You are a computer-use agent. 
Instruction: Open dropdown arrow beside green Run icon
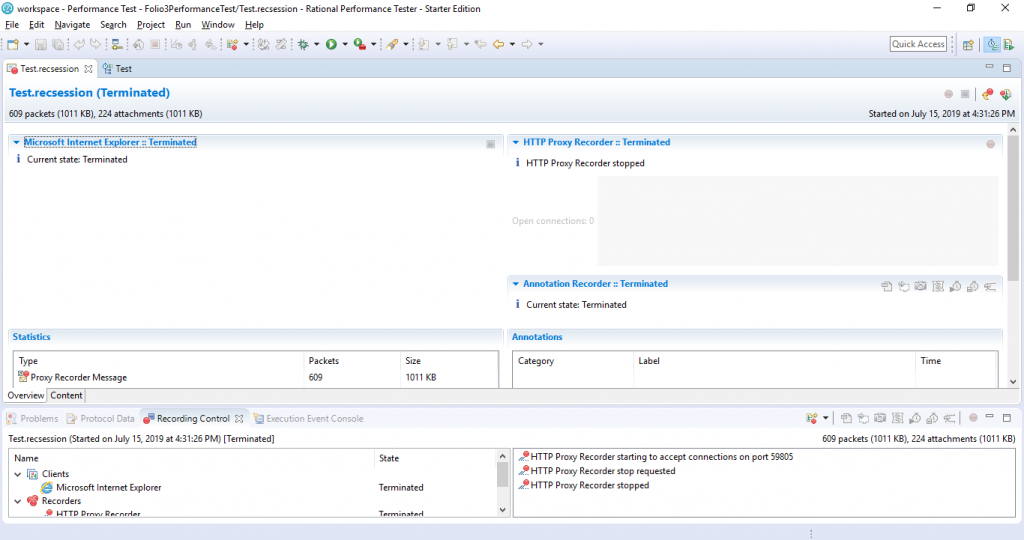click(345, 44)
